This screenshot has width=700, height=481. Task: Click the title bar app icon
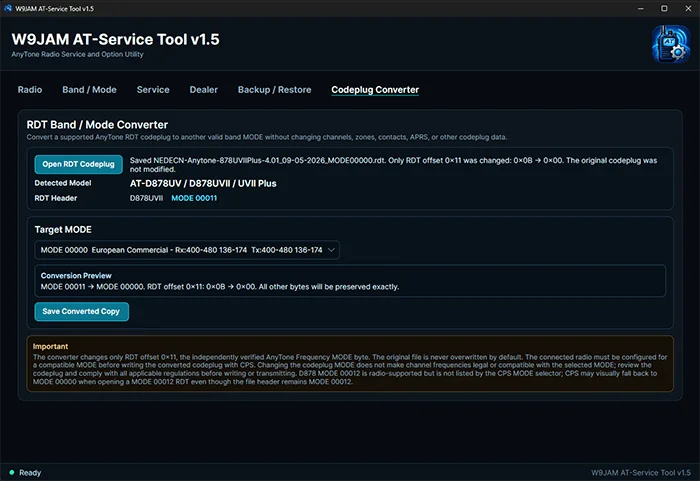click(x=8, y=8)
